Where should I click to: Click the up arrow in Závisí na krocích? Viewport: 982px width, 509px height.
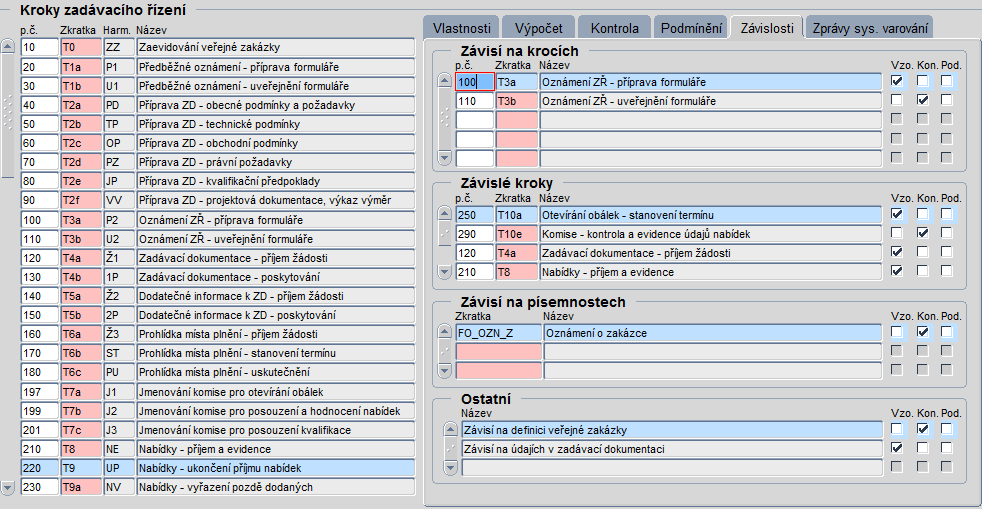(x=445, y=81)
